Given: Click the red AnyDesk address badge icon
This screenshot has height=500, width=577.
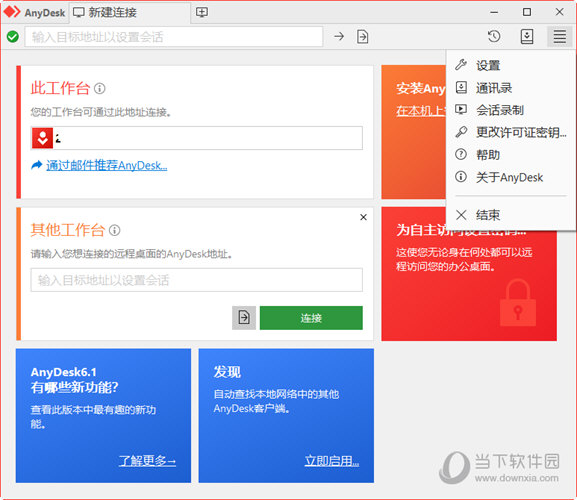Looking at the screenshot, I should pos(42,138).
